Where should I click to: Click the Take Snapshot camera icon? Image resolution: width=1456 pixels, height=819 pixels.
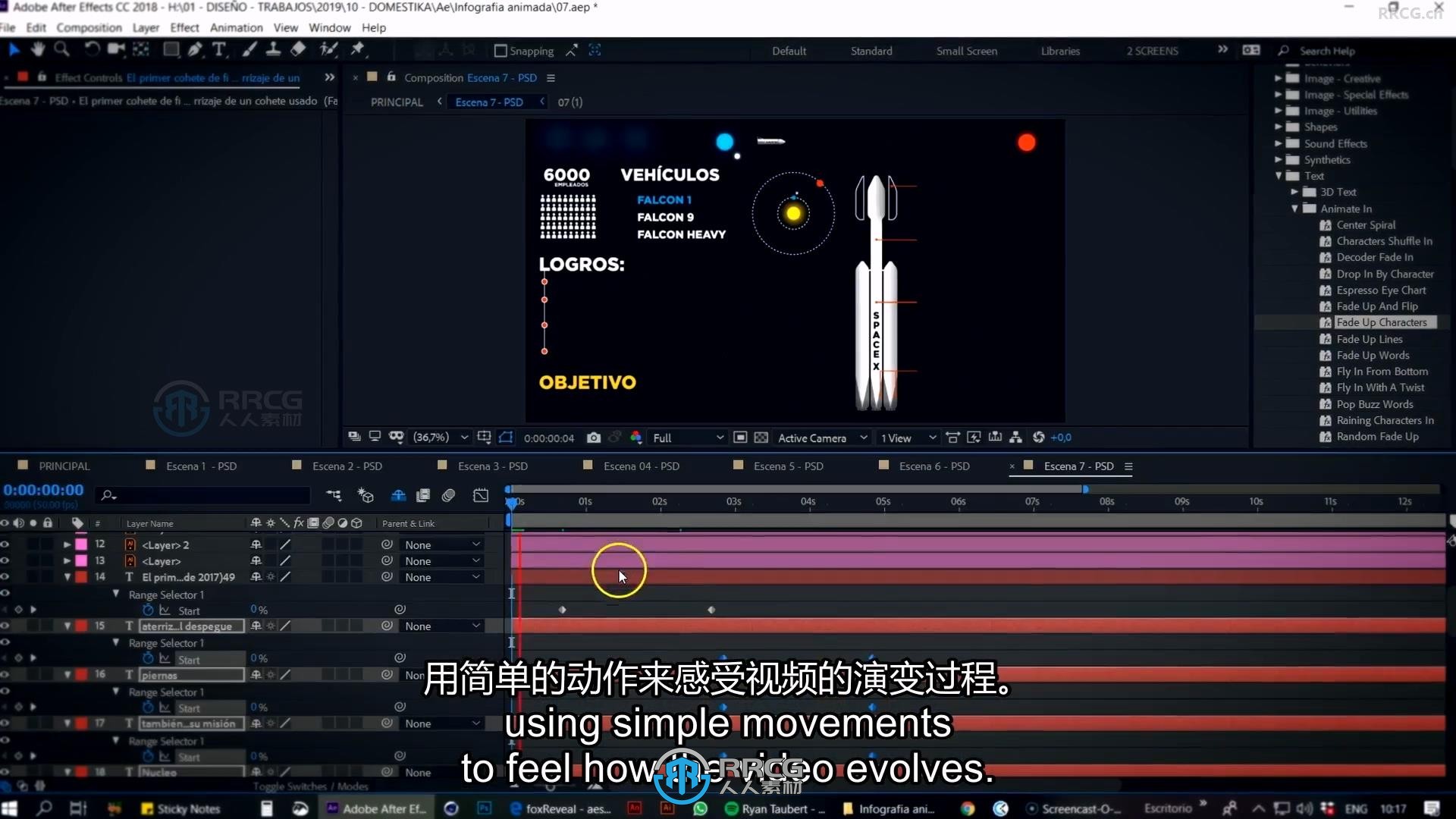[594, 438]
